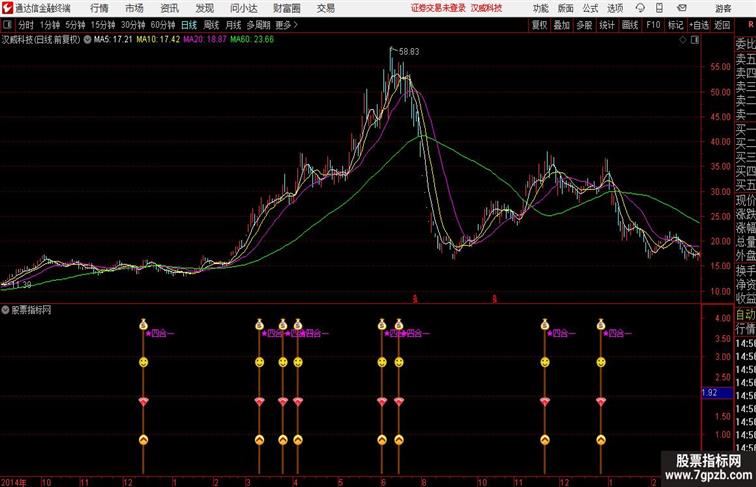The image size is (756, 487).
Task: Click the MA10: 17.42 indicator value
Action: 158,40
